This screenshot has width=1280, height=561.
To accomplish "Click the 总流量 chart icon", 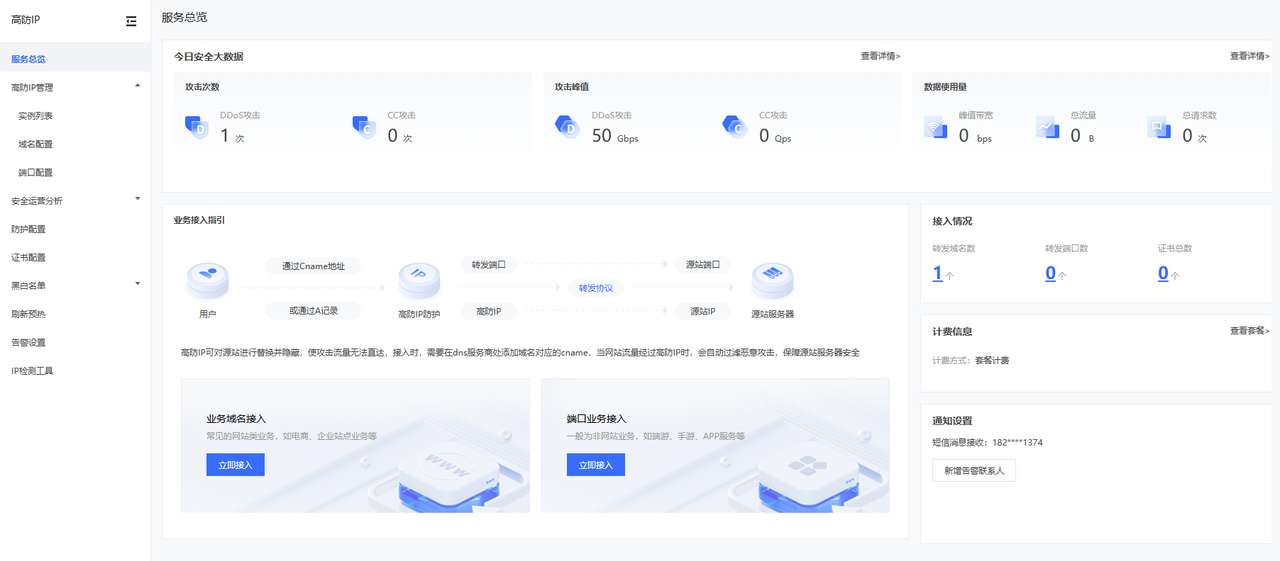I will (x=1047, y=127).
